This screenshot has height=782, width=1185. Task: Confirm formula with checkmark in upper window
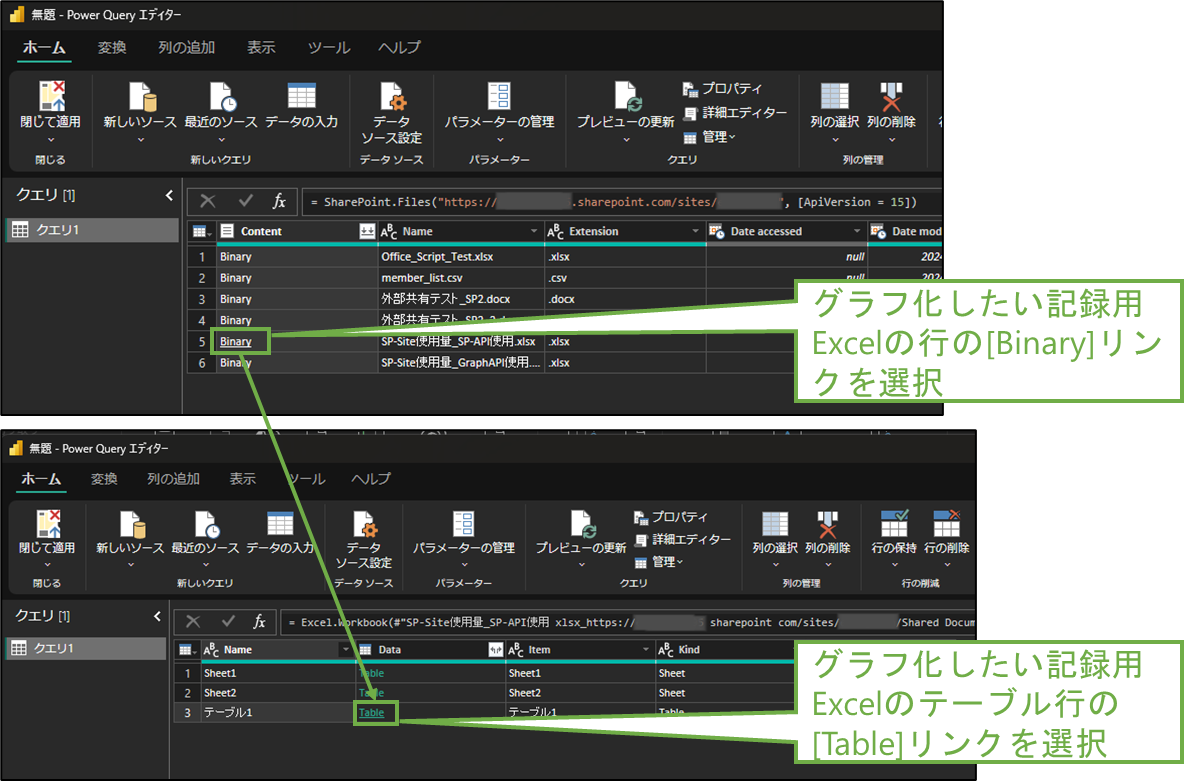tap(245, 201)
